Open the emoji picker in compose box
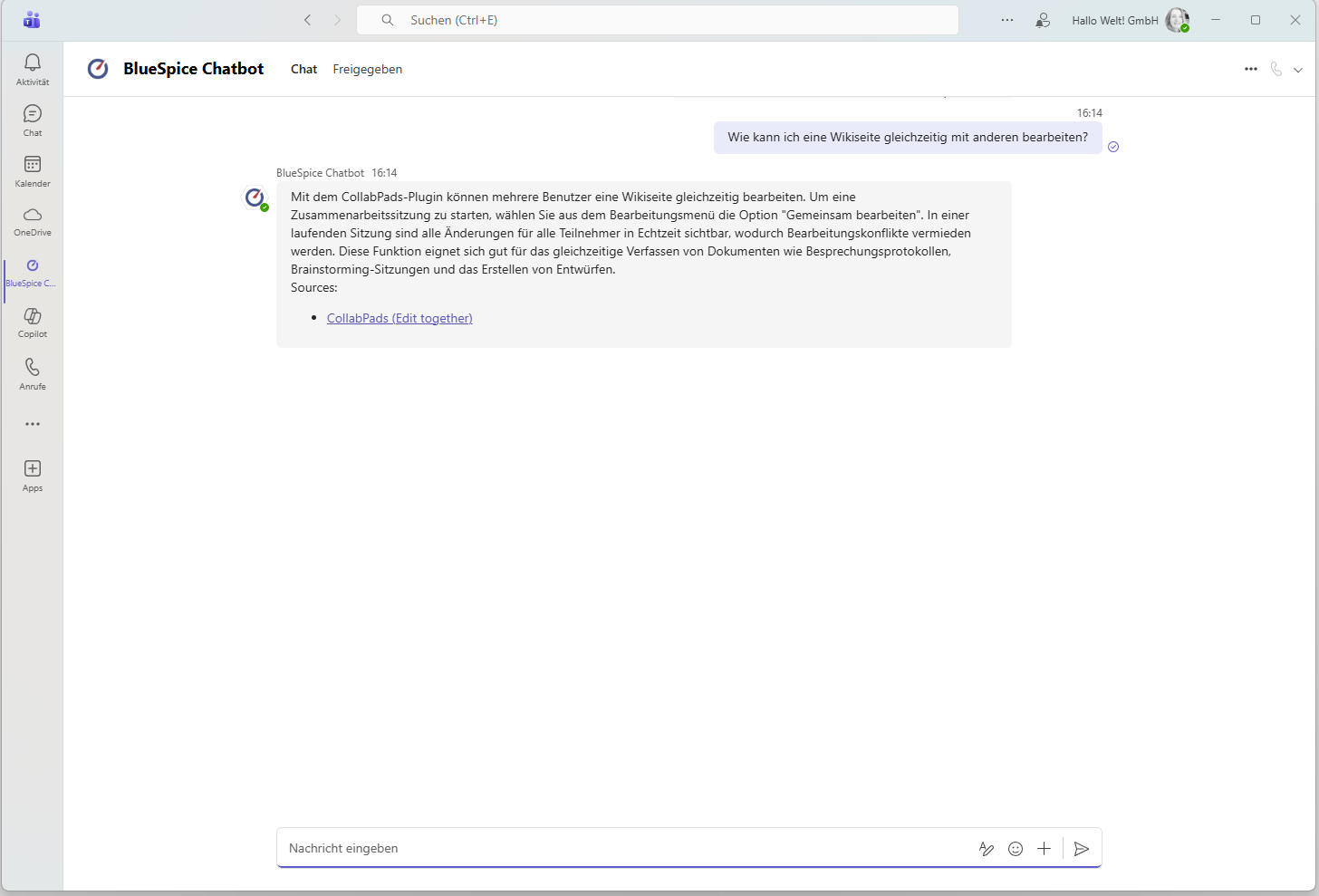The height and width of the screenshot is (896, 1319). click(x=1016, y=849)
